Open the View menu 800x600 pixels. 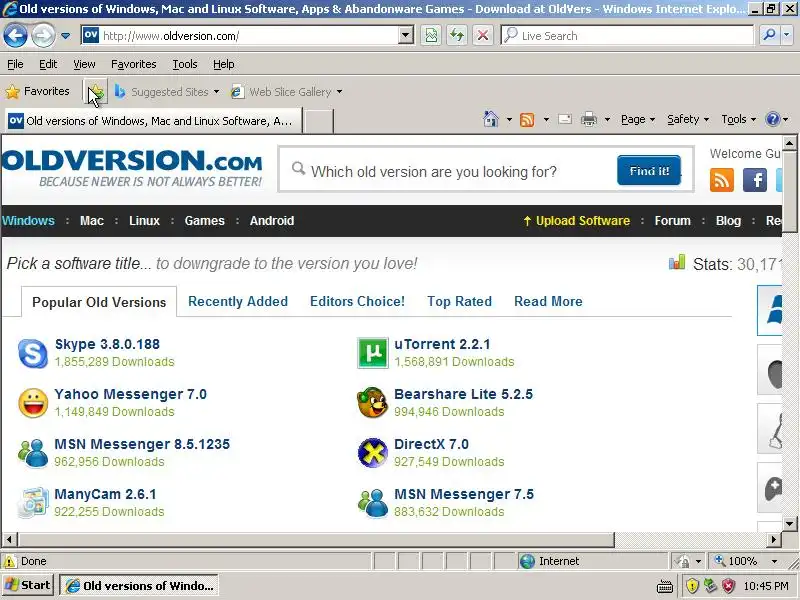tap(84, 64)
